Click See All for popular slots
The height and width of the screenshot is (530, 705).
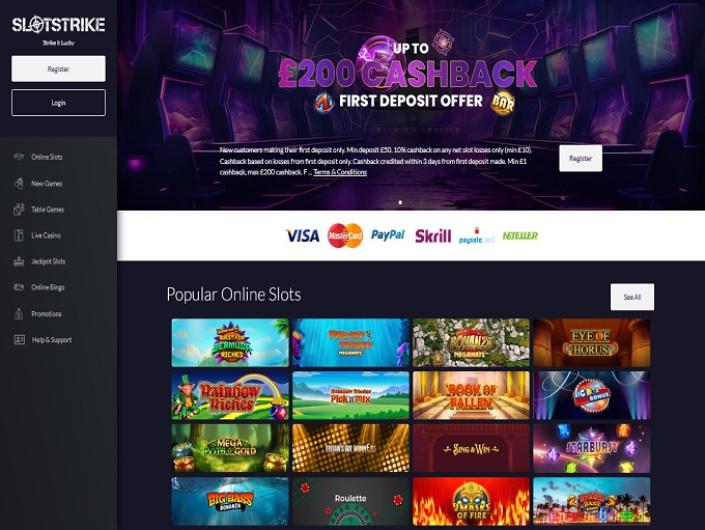632,297
